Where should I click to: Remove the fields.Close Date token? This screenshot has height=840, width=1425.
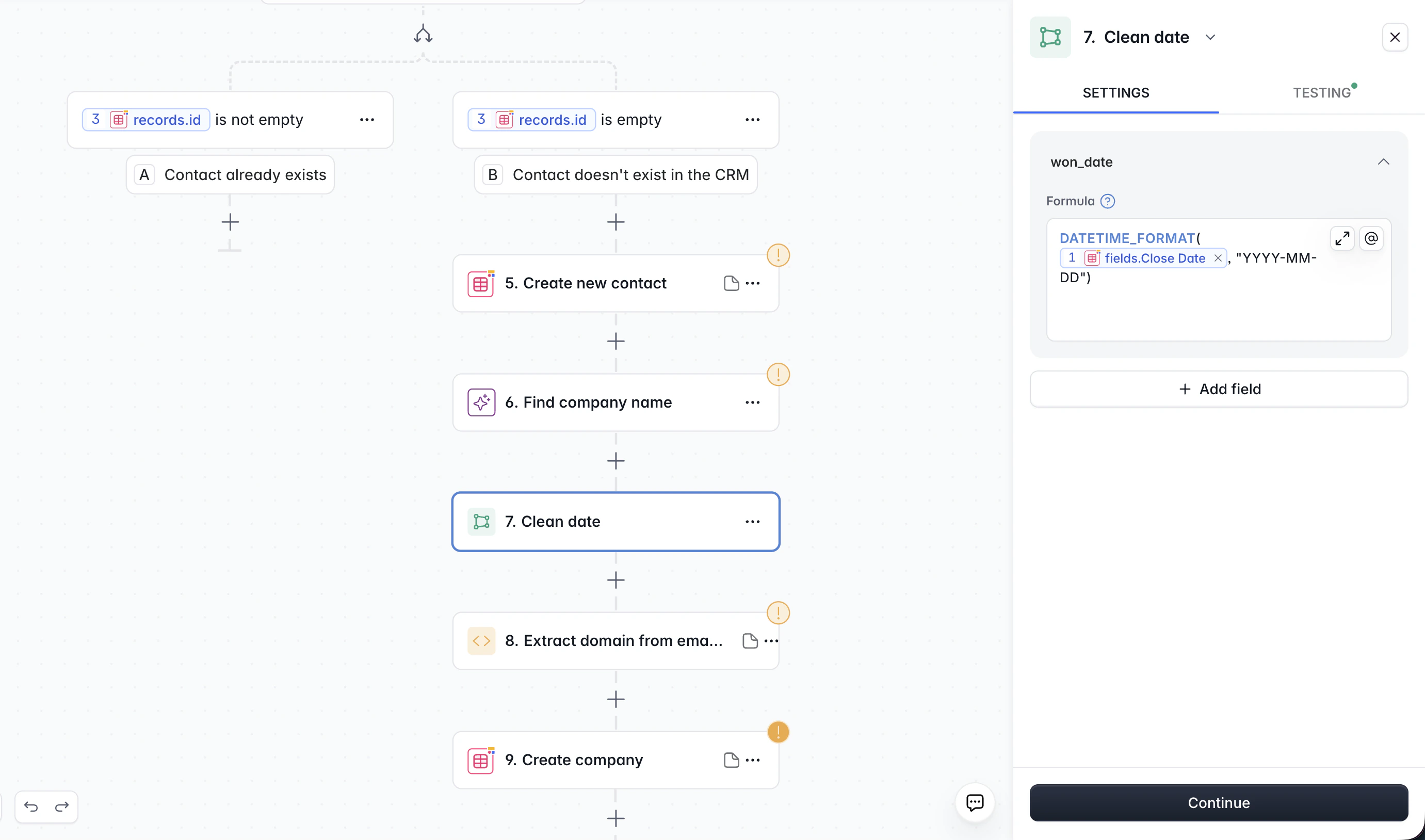[1218, 257]
